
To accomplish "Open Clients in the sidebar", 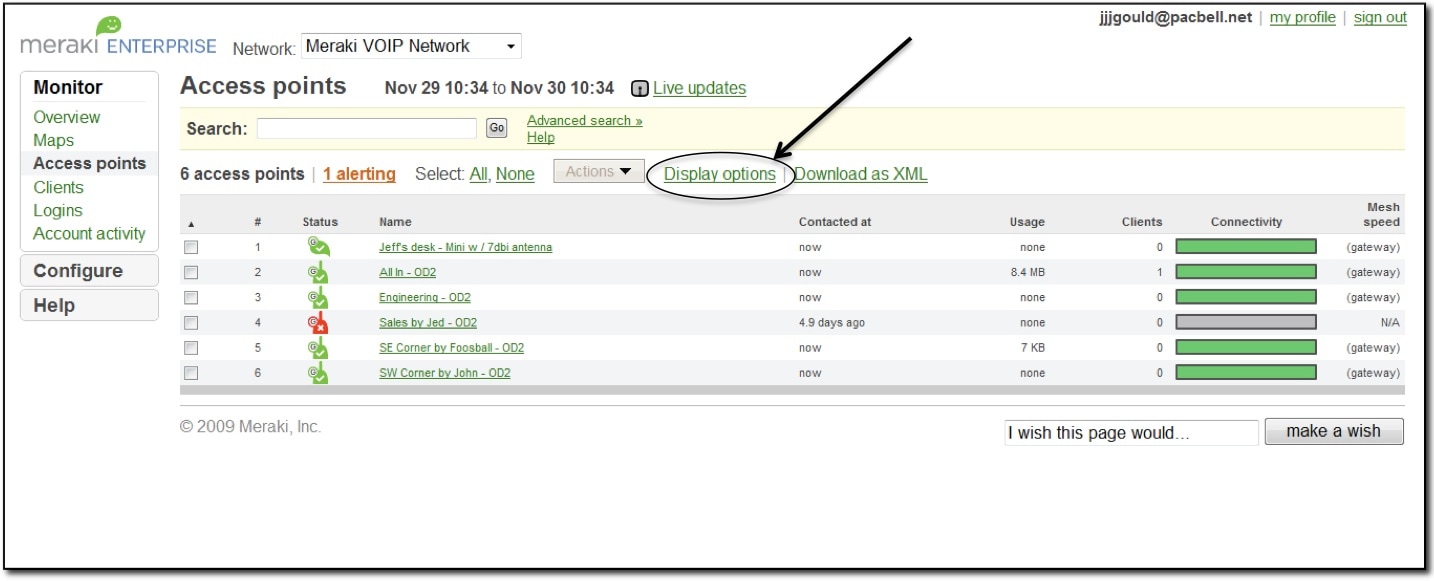I will [x=58, y=187].
